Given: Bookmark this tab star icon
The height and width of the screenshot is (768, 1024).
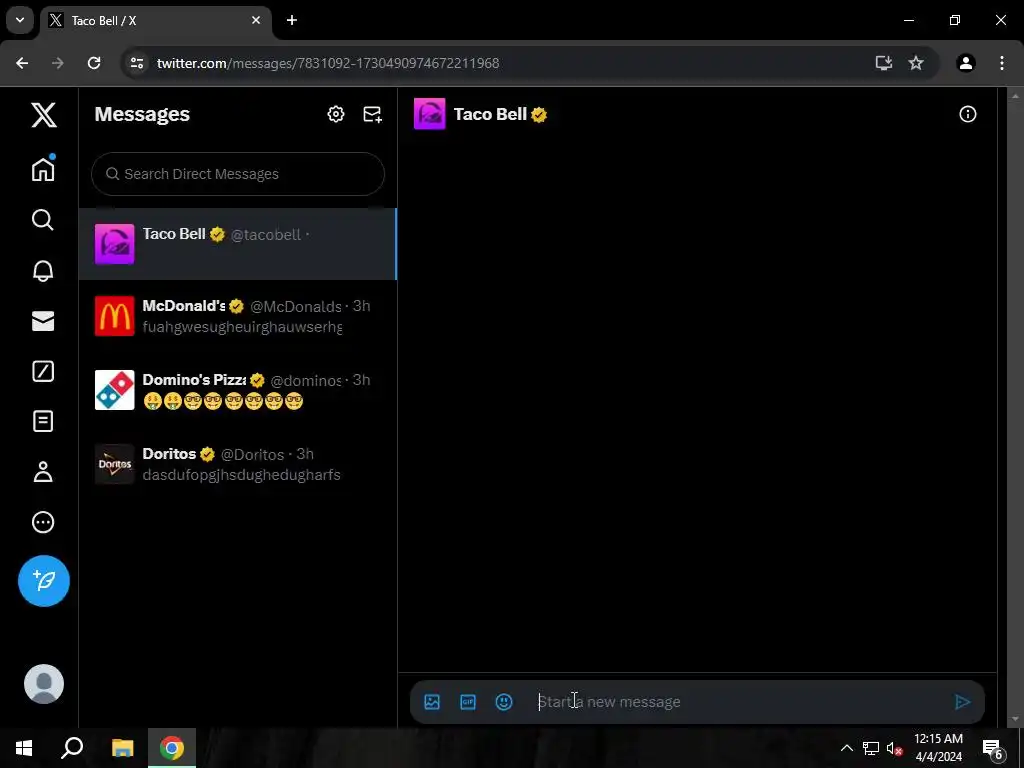Looking at the screenshot, I should click(916, 63).
